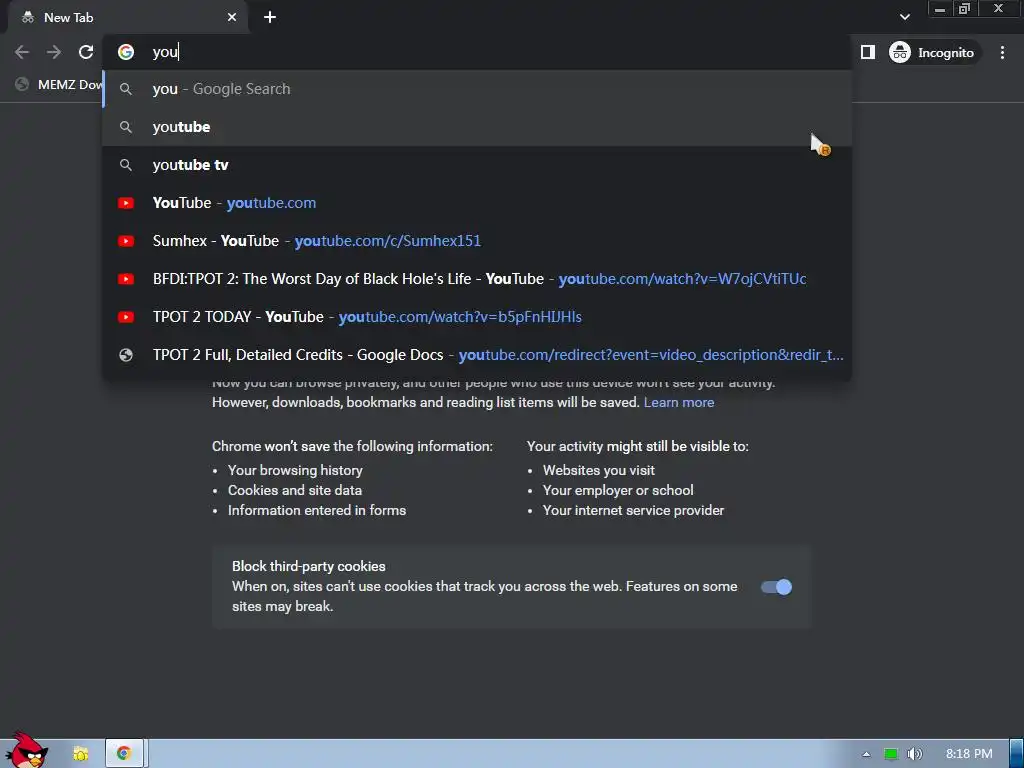
Task: Click 'Cookies and site data' bullet text
Action: point(295,490)
